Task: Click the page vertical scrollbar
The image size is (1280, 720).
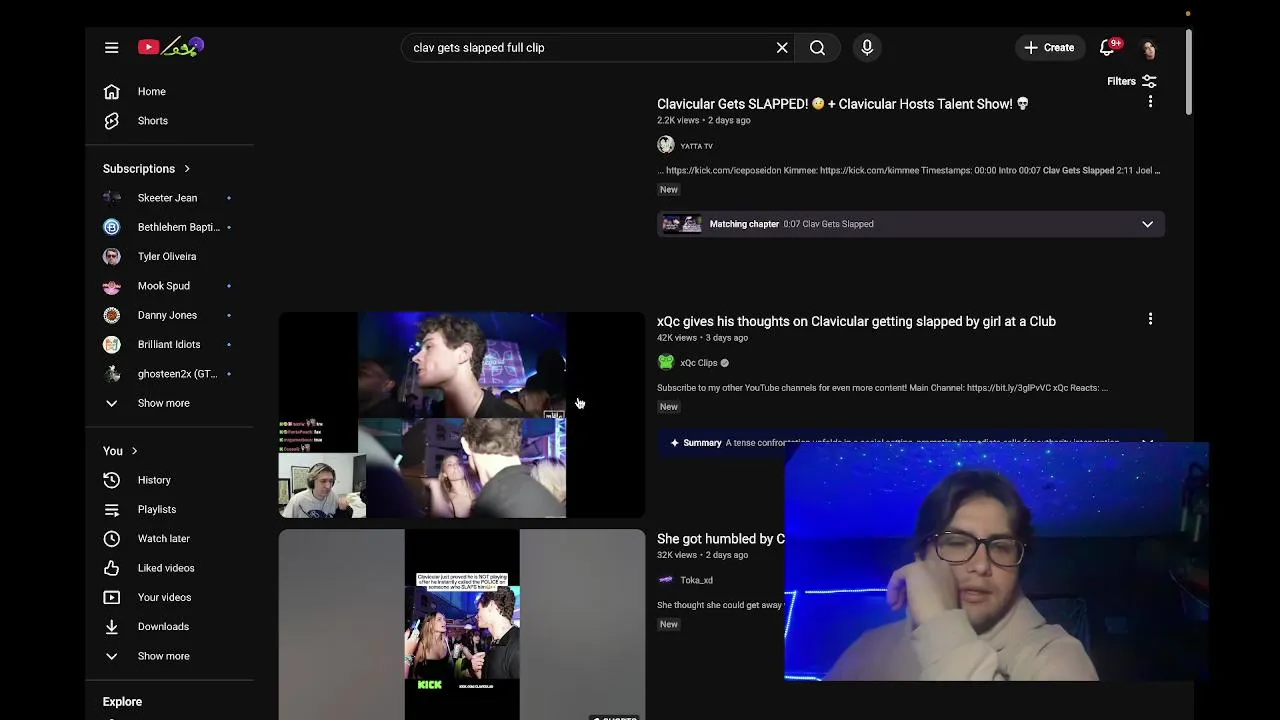Action: pos(1188,72)
